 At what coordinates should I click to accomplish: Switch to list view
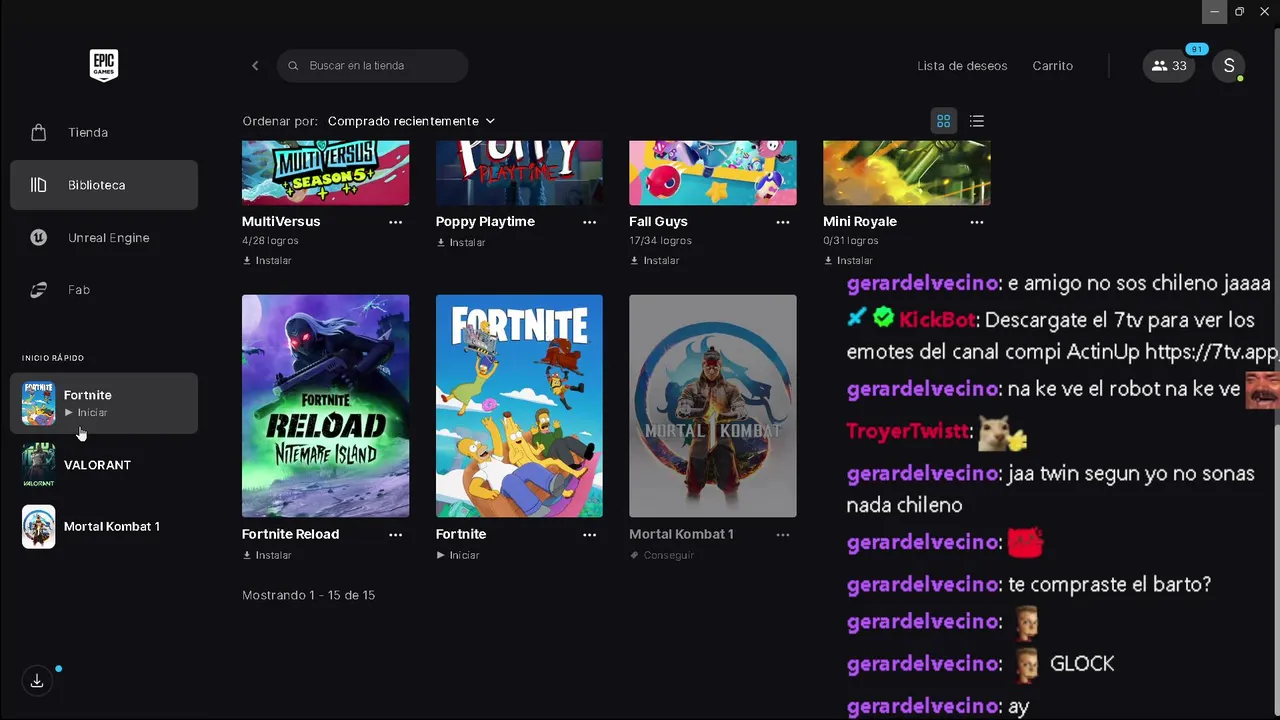coord(977,121)
